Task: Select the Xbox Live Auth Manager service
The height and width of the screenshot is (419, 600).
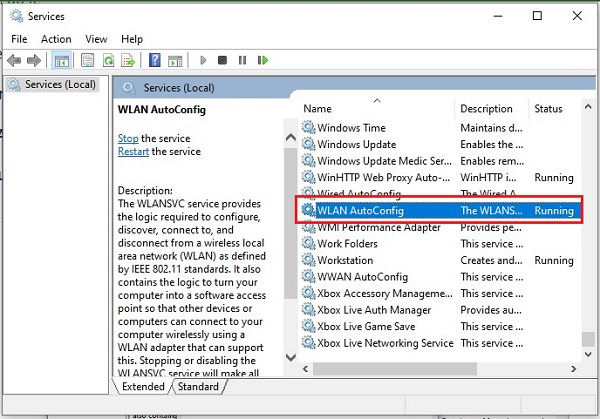Action: pyautogui.click(x=440, y=310)
